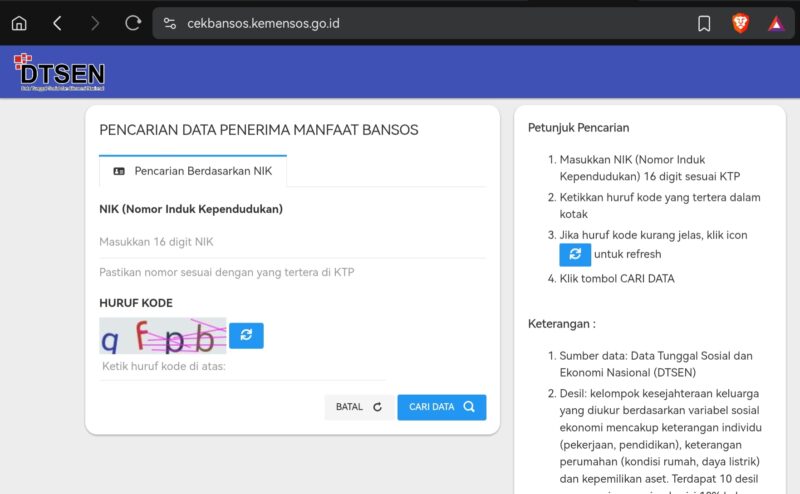Reload the cekbansos page
The height and width of the screenshot is (494, 800).
[133, 23]
